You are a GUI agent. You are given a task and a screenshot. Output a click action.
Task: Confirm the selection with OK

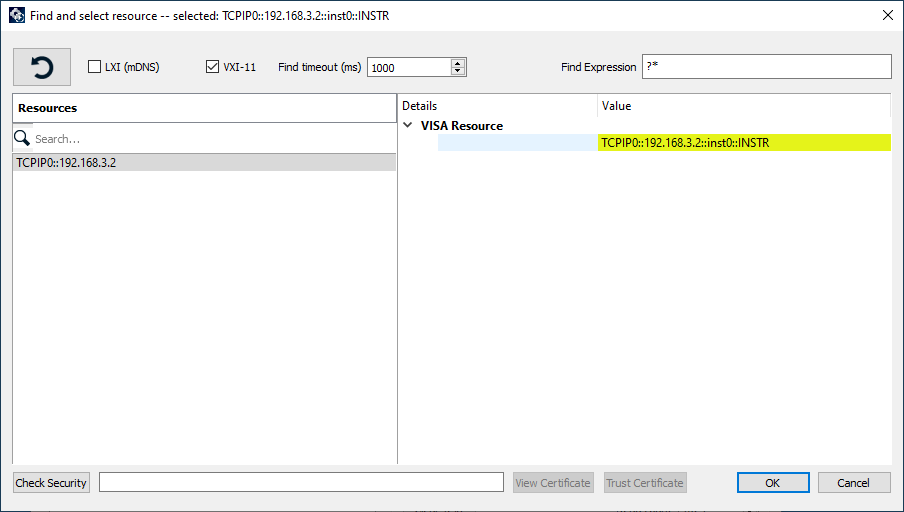pos(773,483)
